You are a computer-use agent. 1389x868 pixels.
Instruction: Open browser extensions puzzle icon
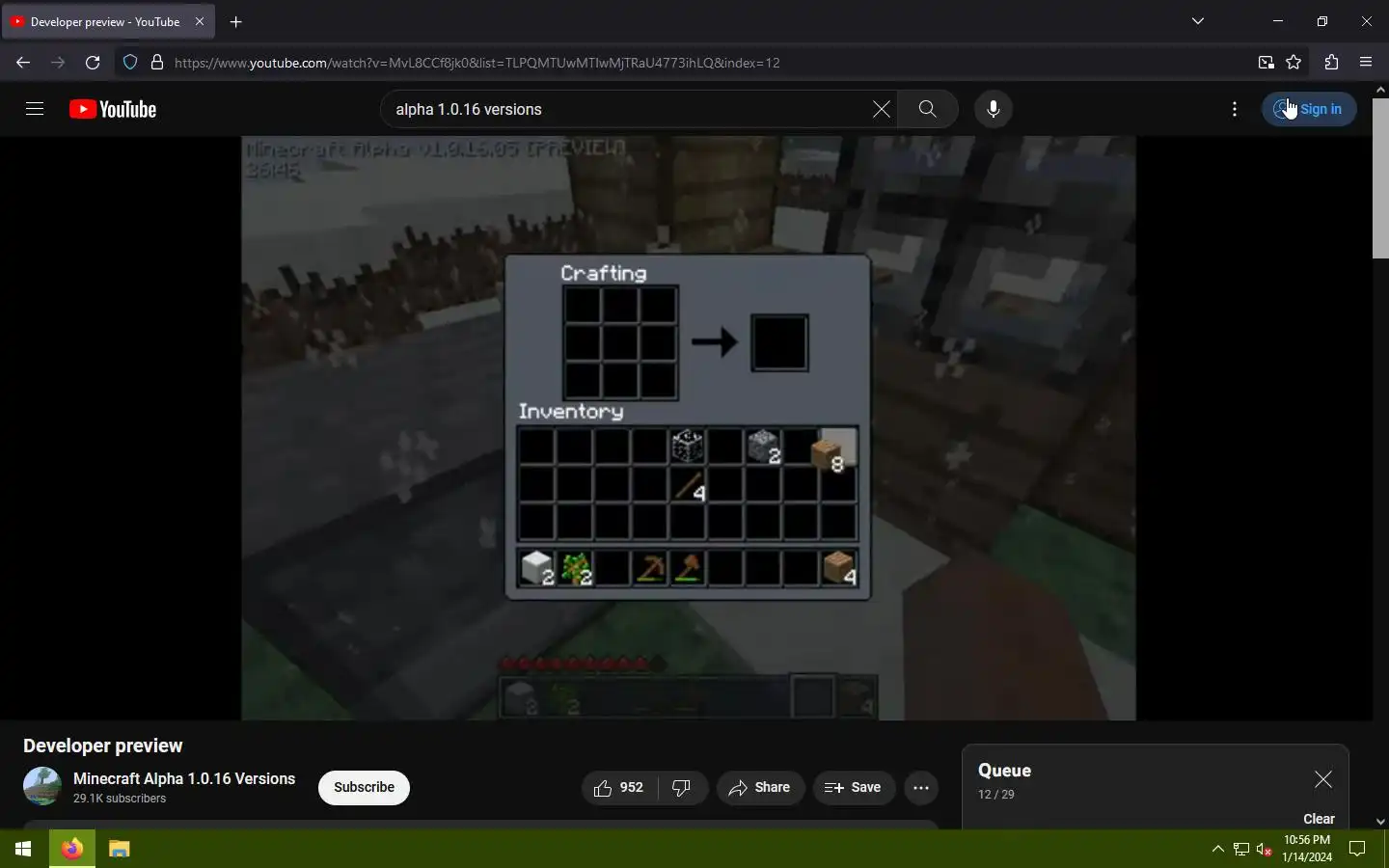1332,63
